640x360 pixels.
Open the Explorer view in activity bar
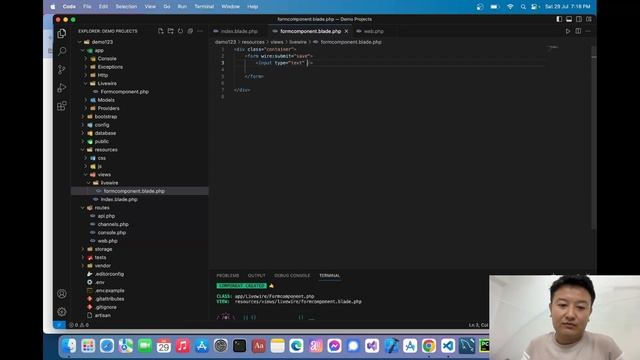point(62,33)
